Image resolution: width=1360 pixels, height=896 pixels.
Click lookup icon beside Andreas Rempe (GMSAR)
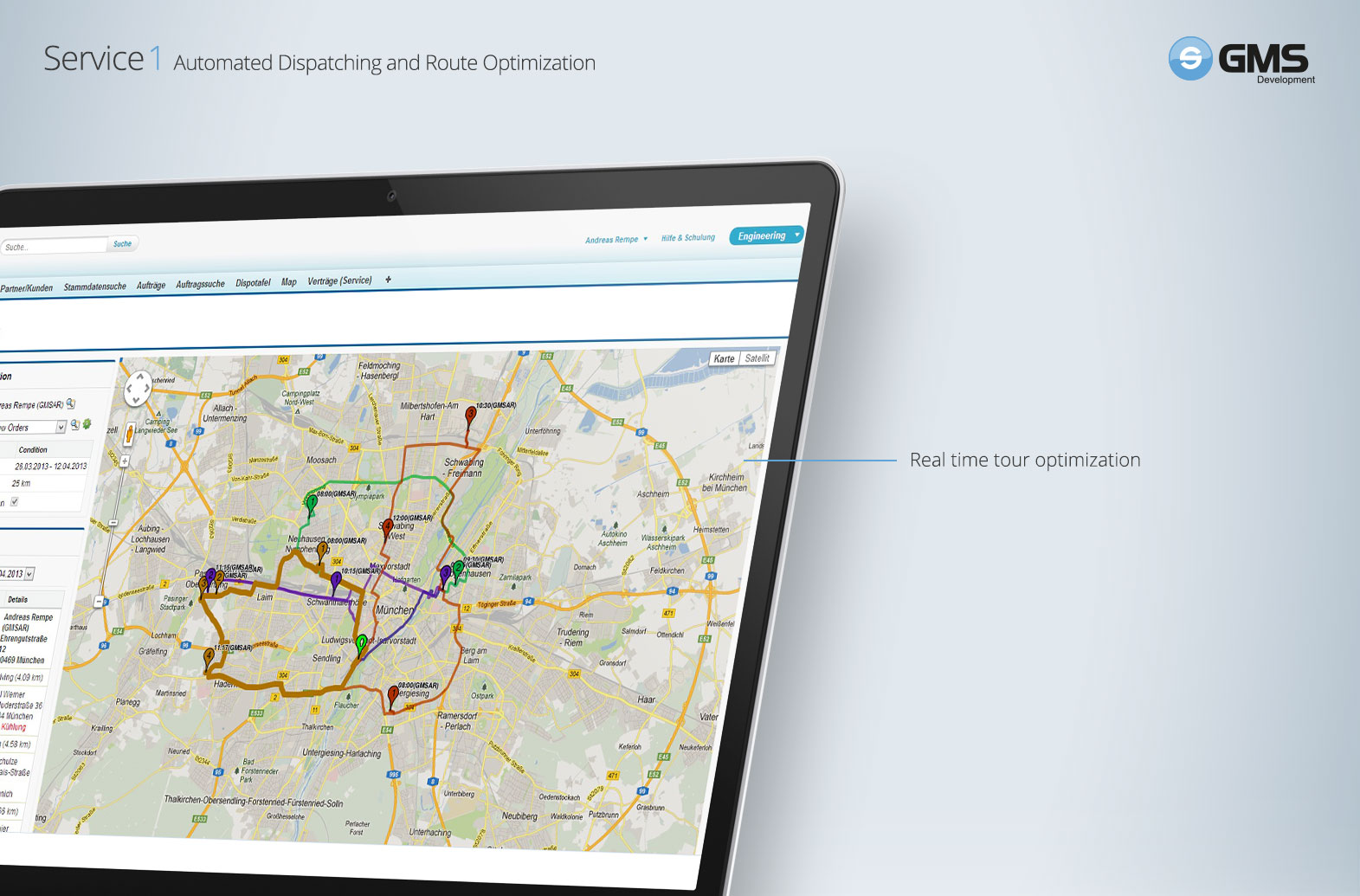tap(71, 403)
